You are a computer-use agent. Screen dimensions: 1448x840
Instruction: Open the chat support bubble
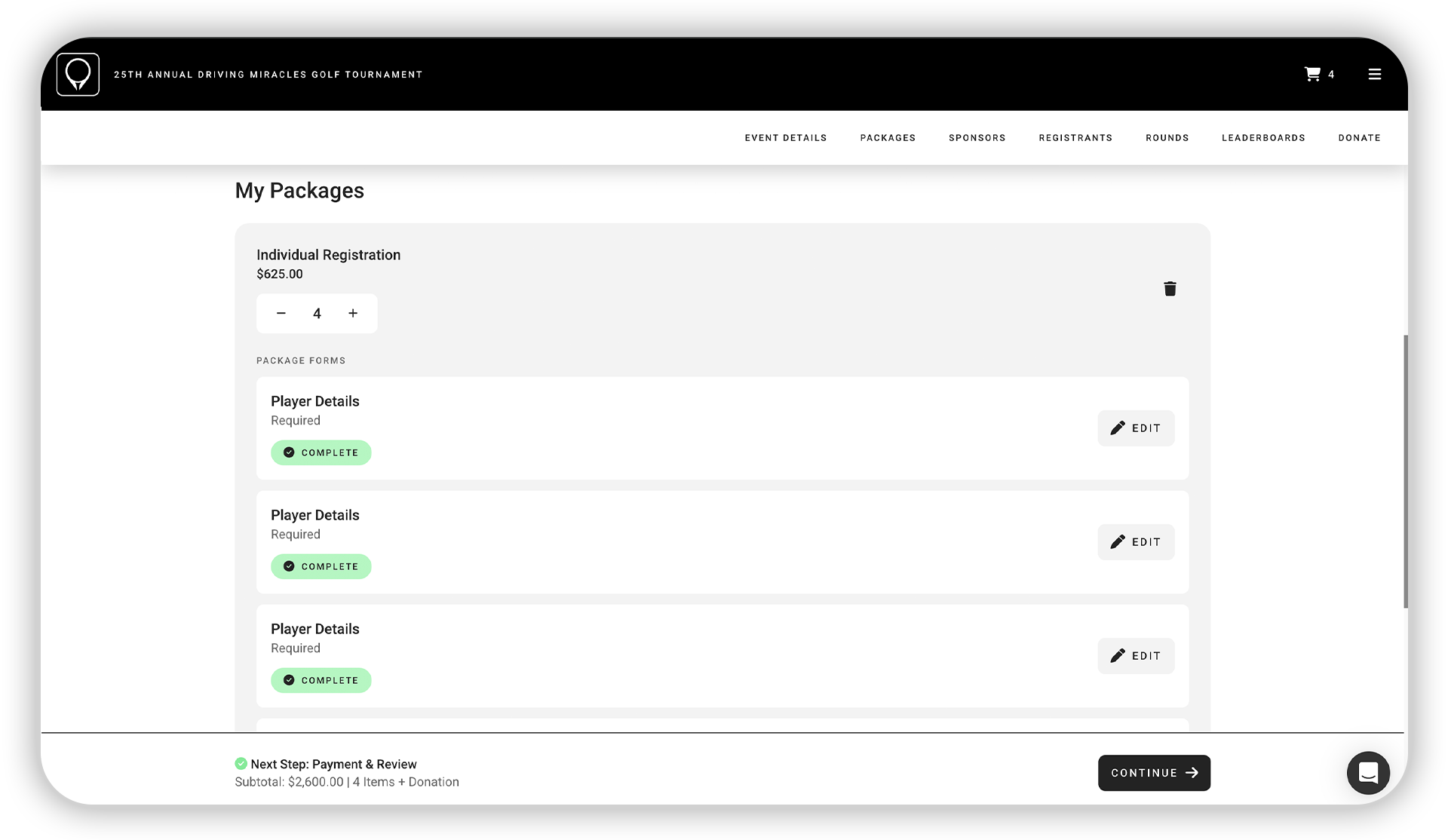tap(1368, 773)
